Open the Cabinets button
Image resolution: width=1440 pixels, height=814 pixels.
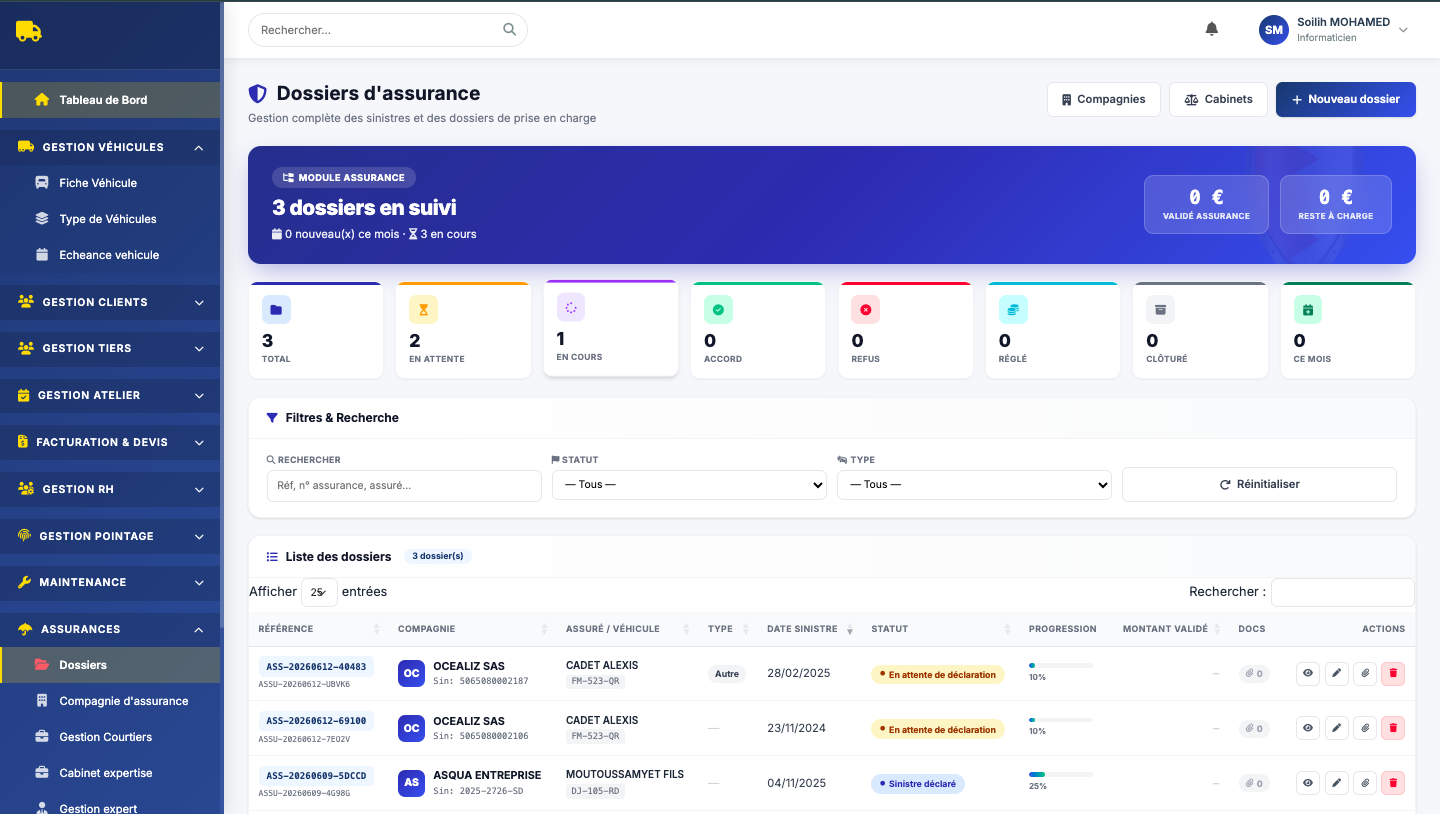1218,100
